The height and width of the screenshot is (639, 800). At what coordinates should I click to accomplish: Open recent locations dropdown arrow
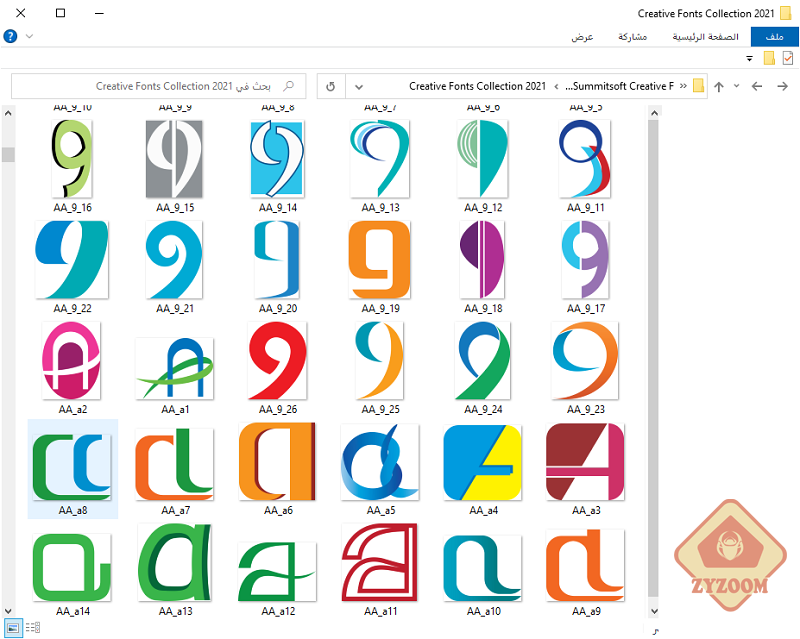click(x=736, y=86)
